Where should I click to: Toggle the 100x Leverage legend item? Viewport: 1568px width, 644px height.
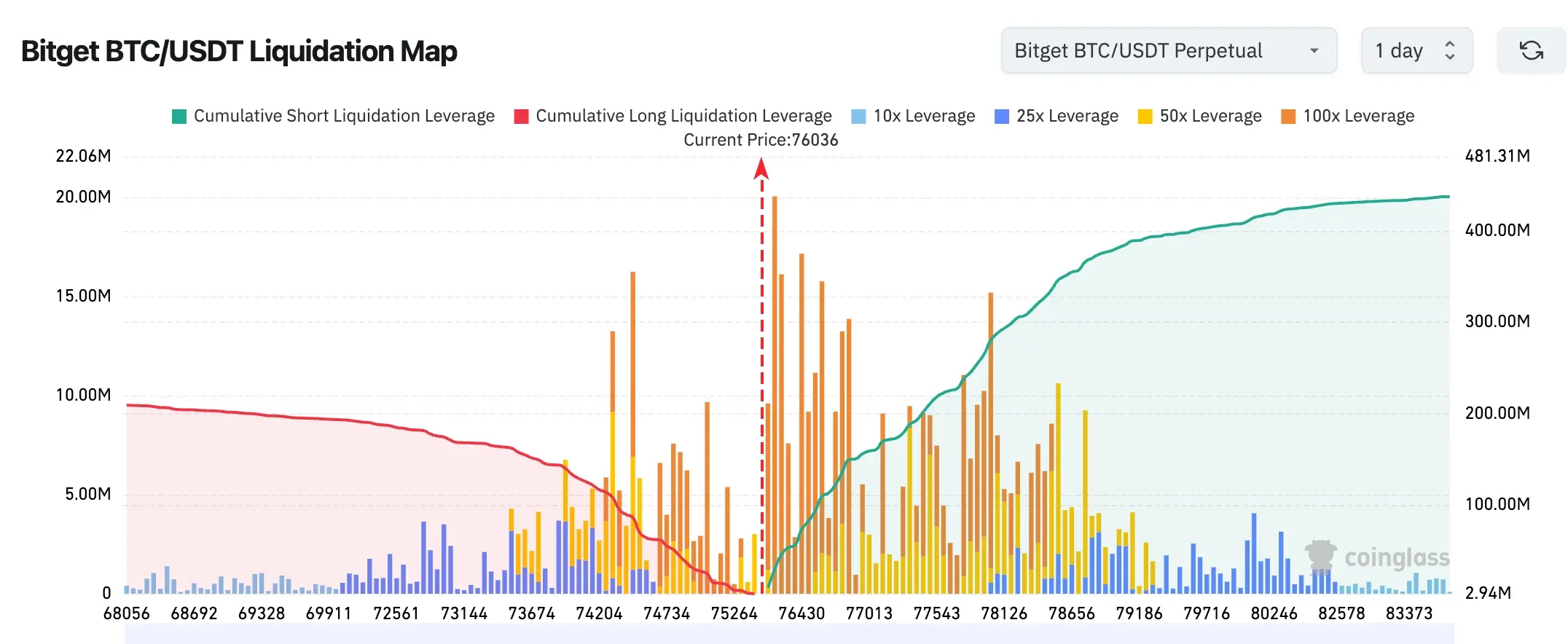[1347, 116]
